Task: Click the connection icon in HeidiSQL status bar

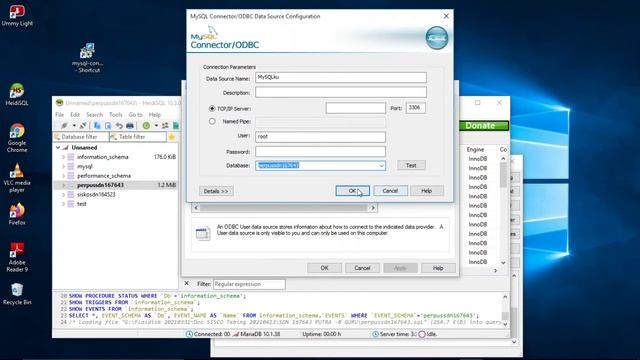Action: [x=189, y=334]
